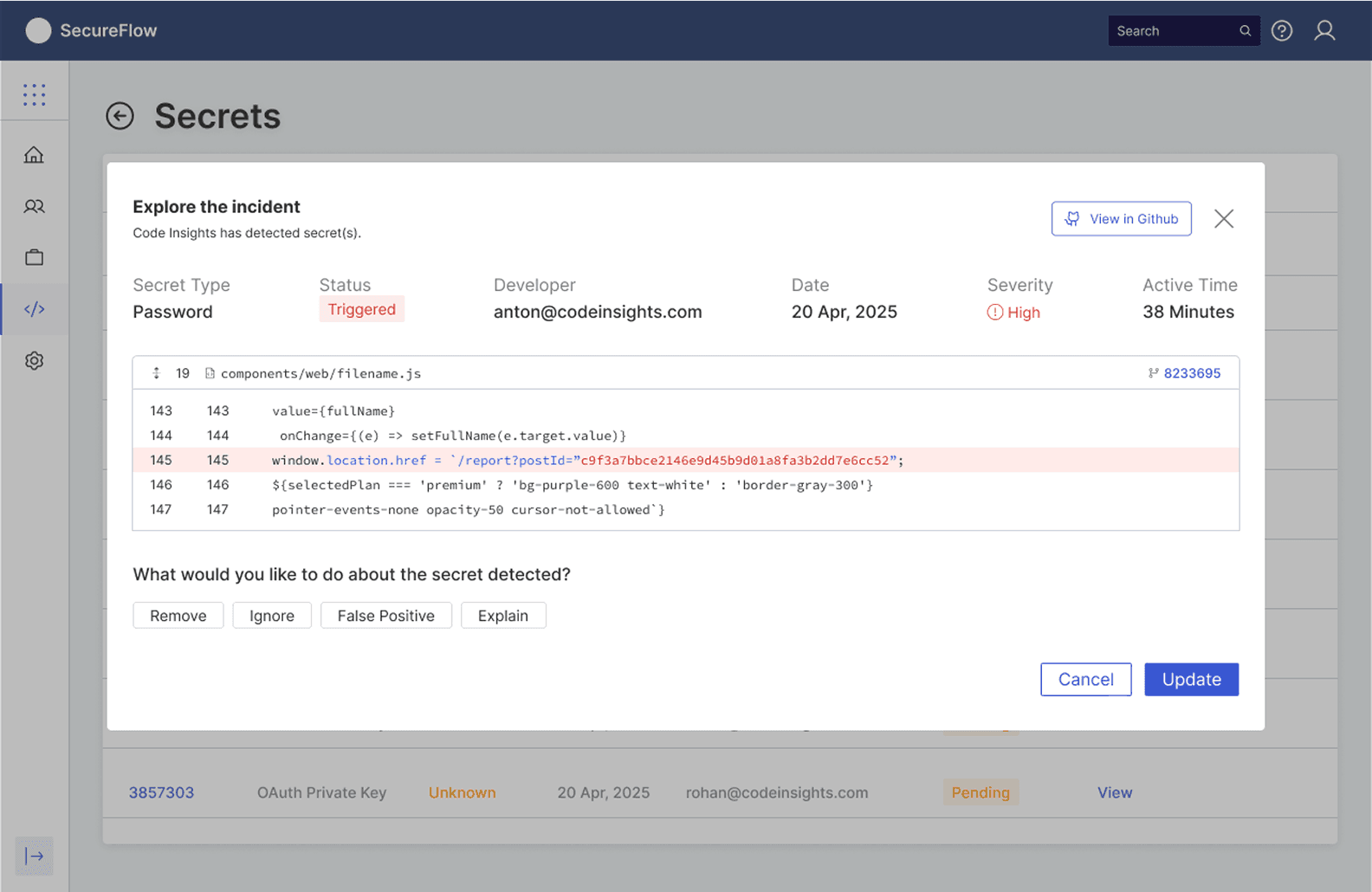The width and height of the screenshot is (1372, 892).
Task: Click code line 147 pointer-events-none
Action: tap(469, 509)
